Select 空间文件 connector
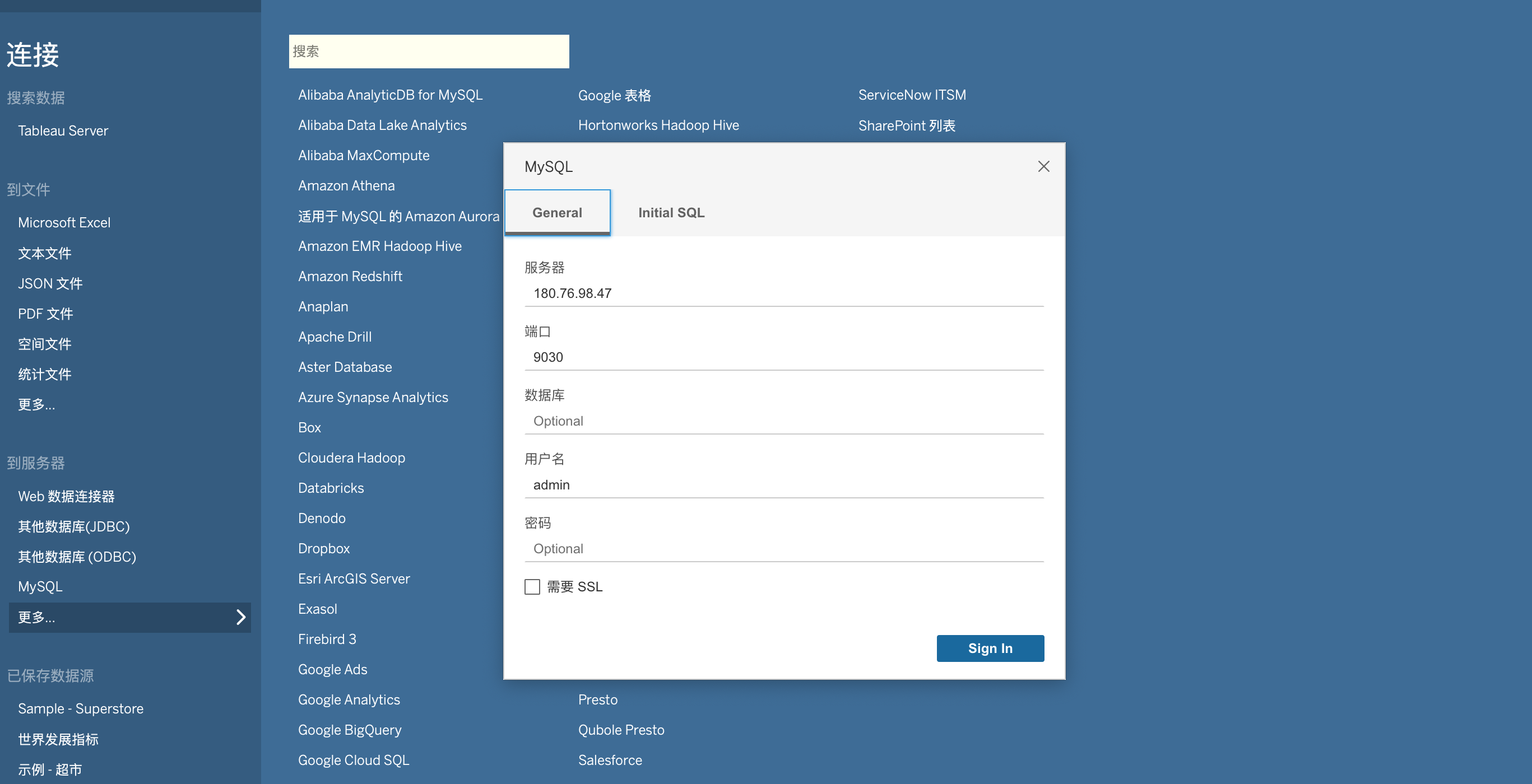The width and height of the screenshot is (1532, 784). click(x=45, y=344)
